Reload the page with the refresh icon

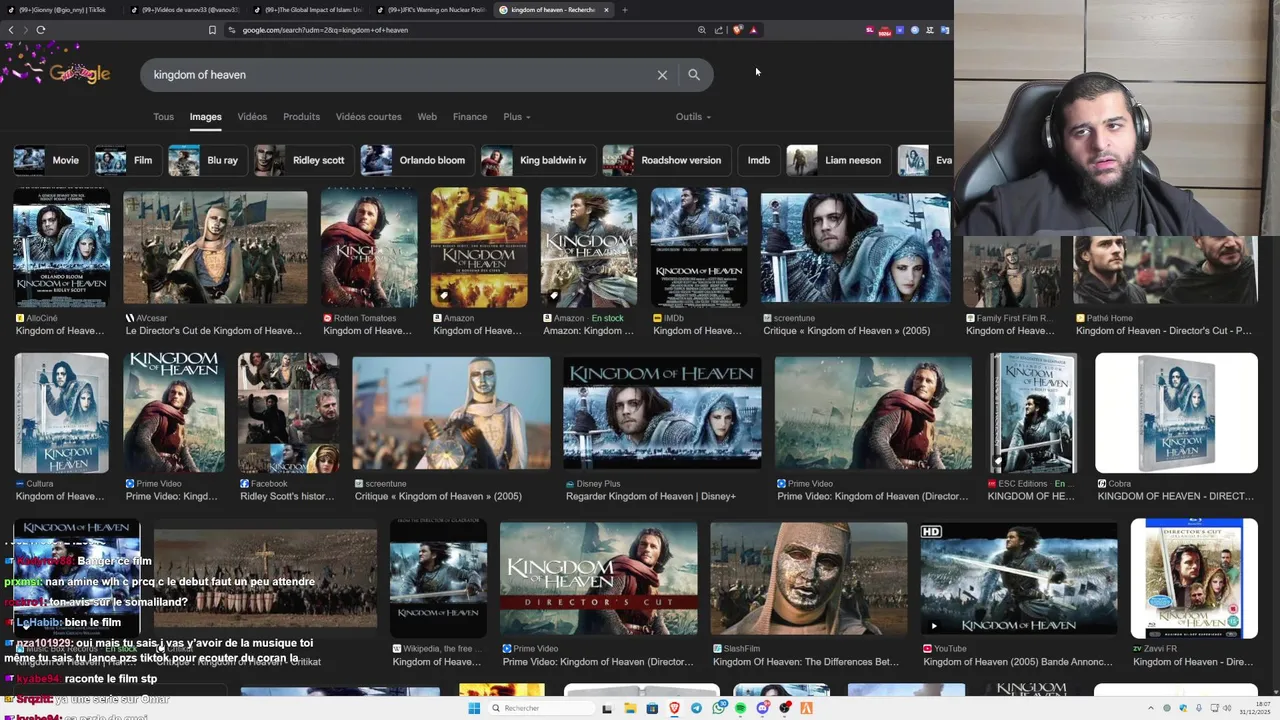(x=41, y=30)
